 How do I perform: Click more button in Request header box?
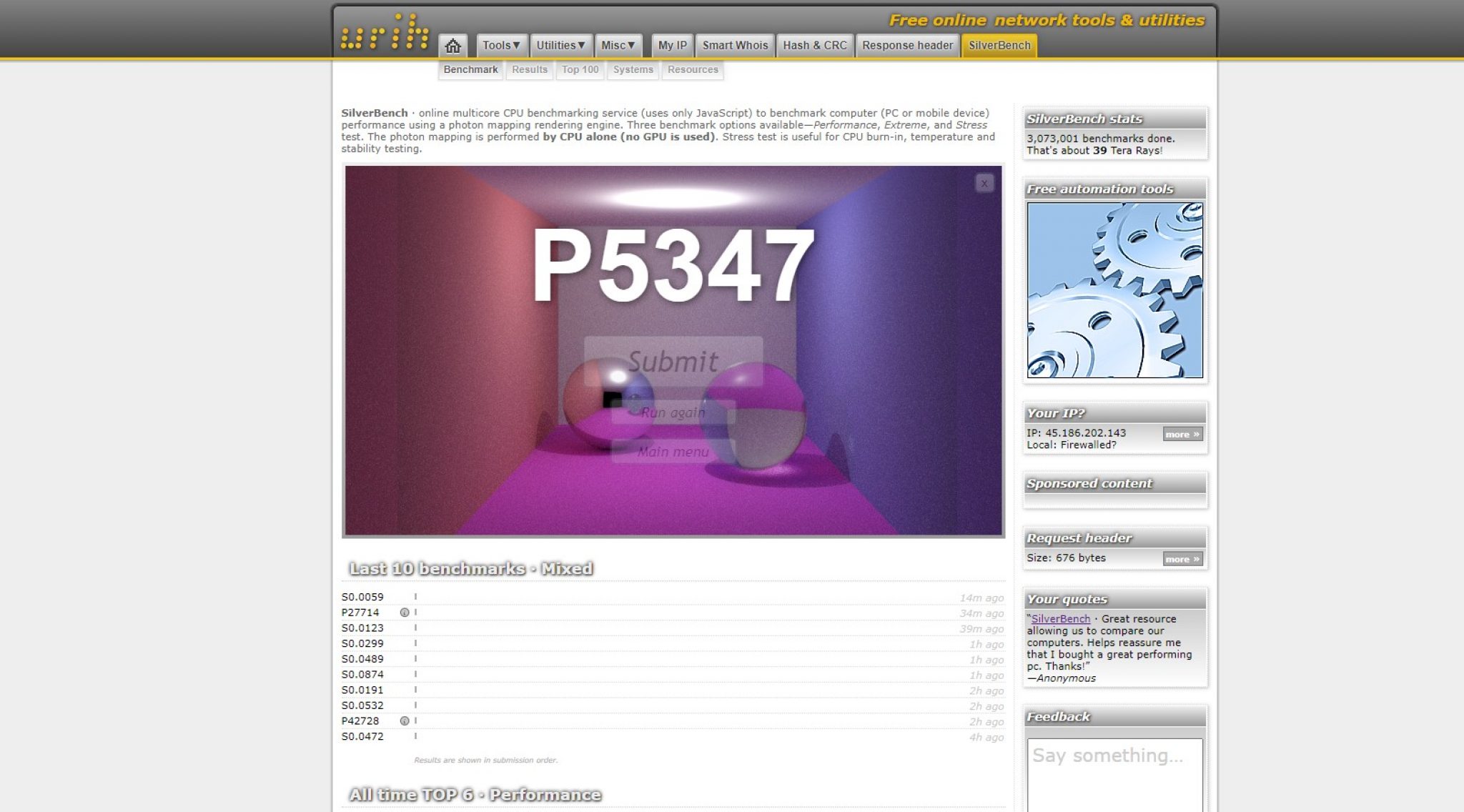point(1182,560)
